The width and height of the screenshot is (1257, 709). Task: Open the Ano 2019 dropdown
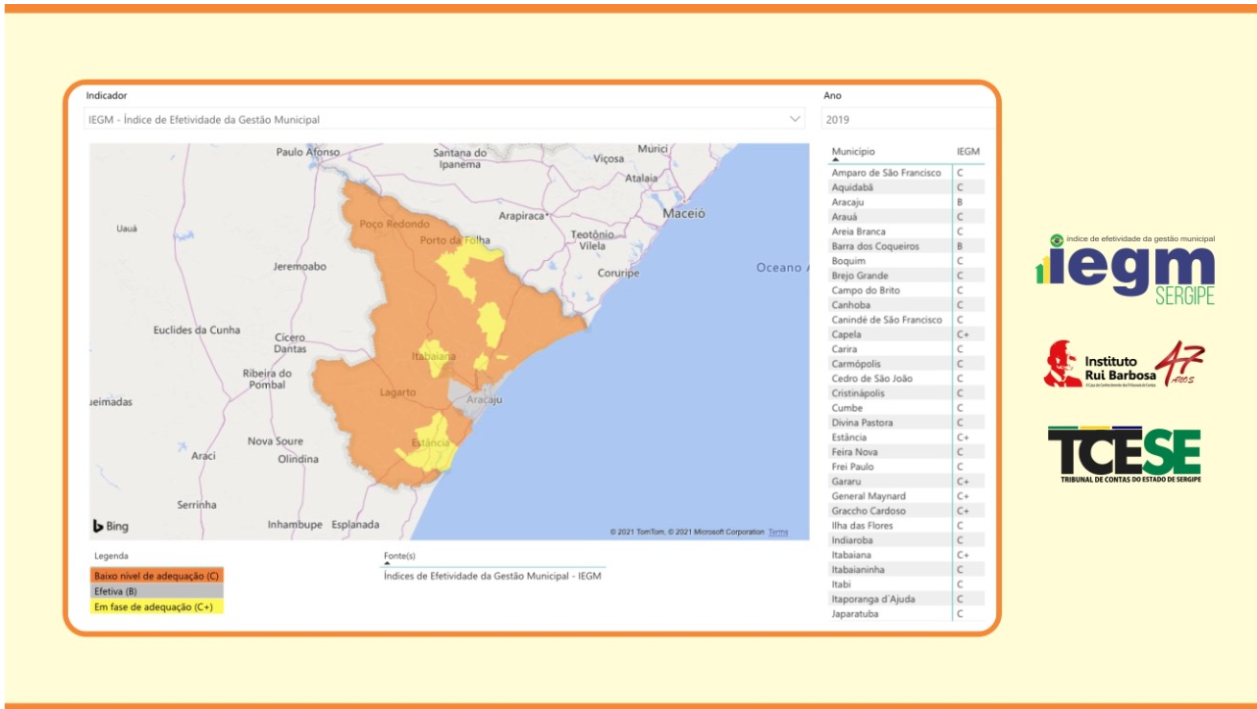(906, 119)
